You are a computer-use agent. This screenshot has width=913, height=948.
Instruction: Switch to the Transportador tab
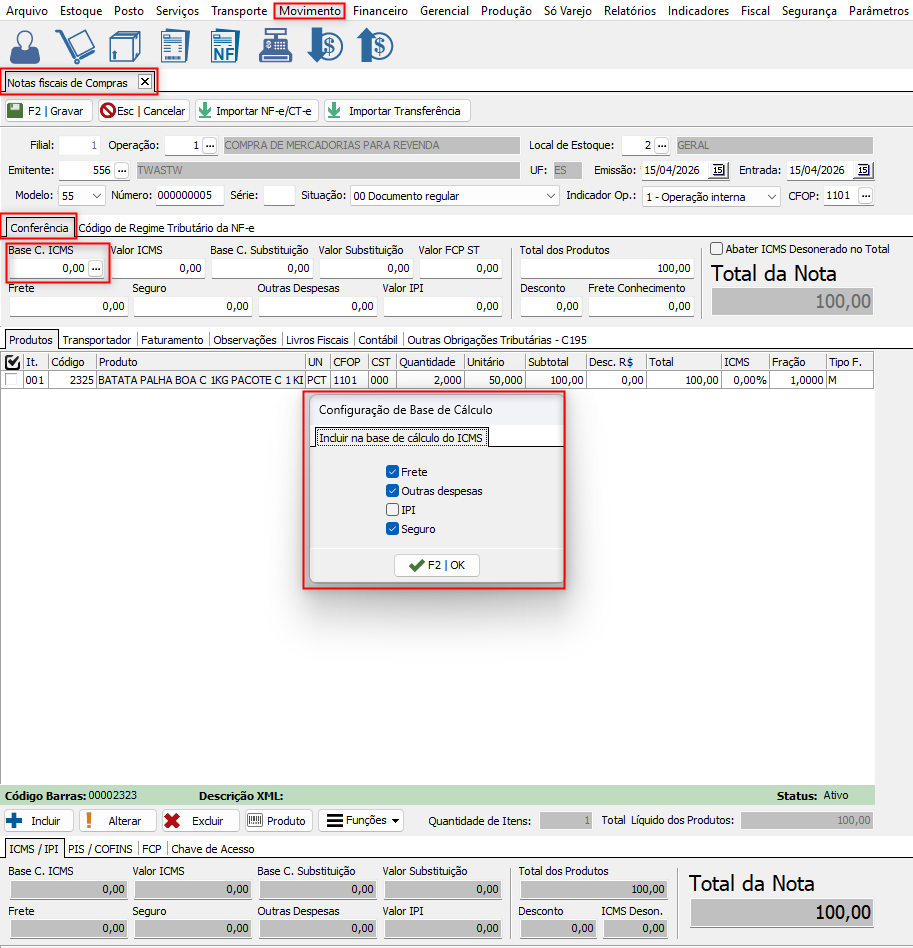[x=96, y=340]
